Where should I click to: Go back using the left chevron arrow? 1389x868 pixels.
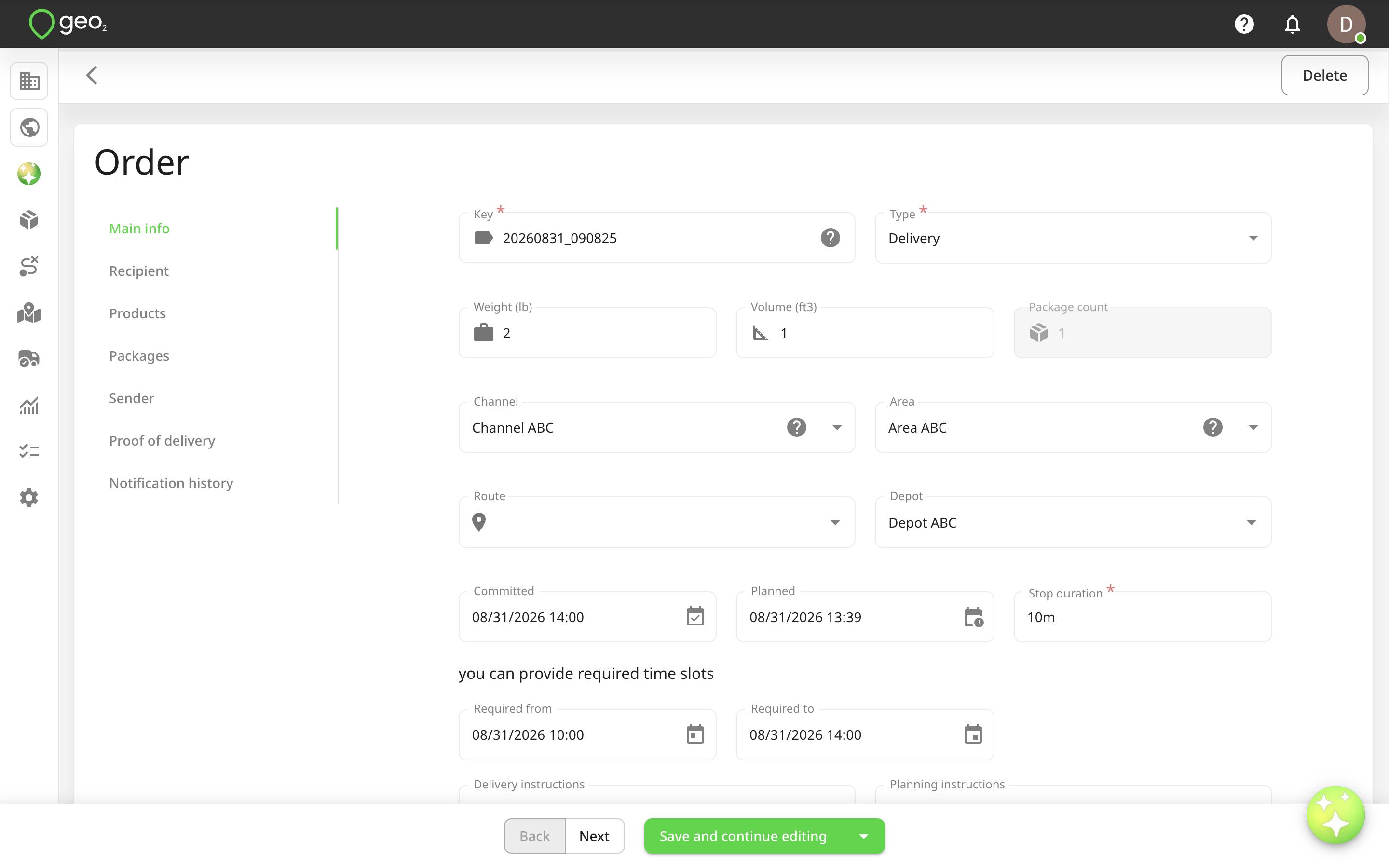pos(92,75)
